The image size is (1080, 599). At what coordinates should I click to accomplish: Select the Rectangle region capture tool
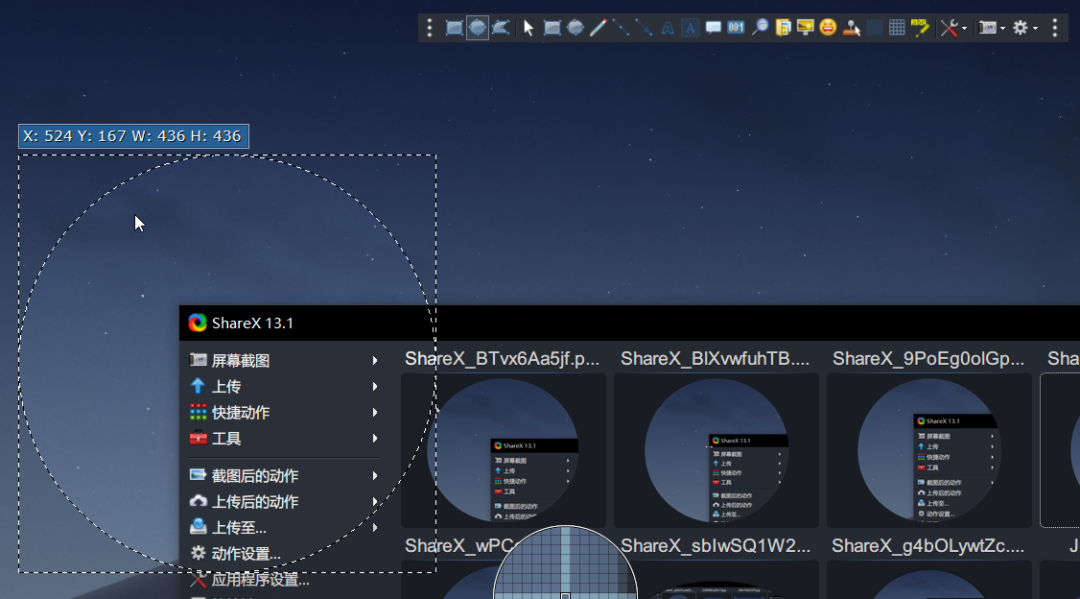click(454, 28)
